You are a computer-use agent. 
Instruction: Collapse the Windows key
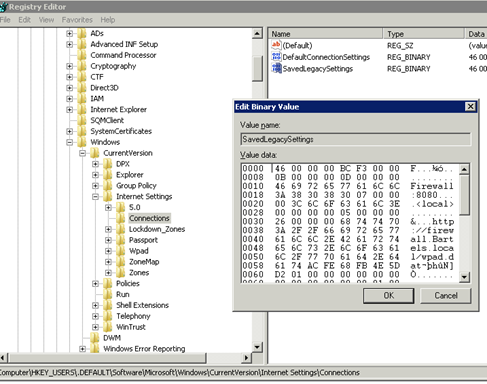[x=69, y=142]
